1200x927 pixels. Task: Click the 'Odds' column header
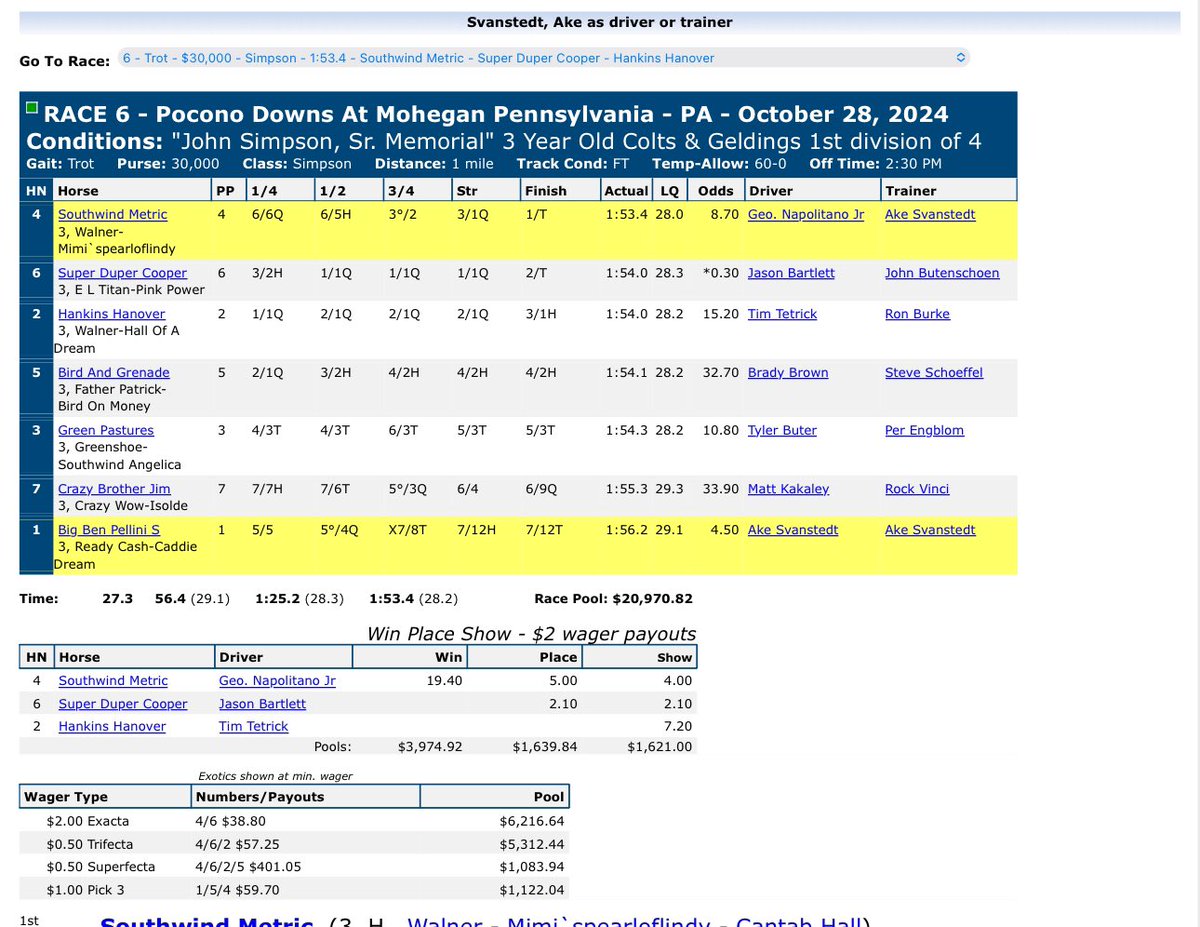[x=716, y=190]
